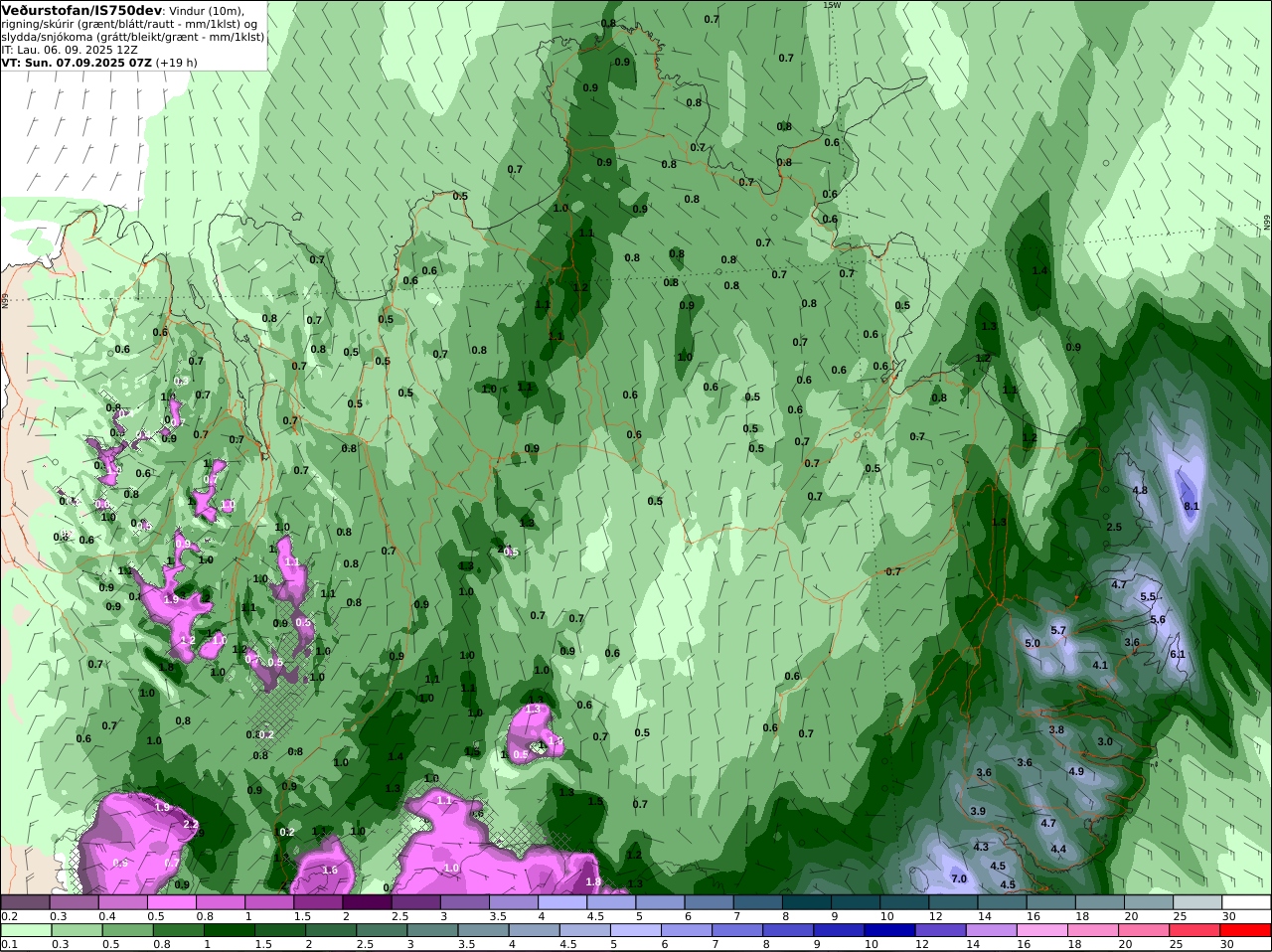Click bottom legend light pink swatch between 16 and 18
Viewport: 1272px width, 952px height.
coord(1042,931)
